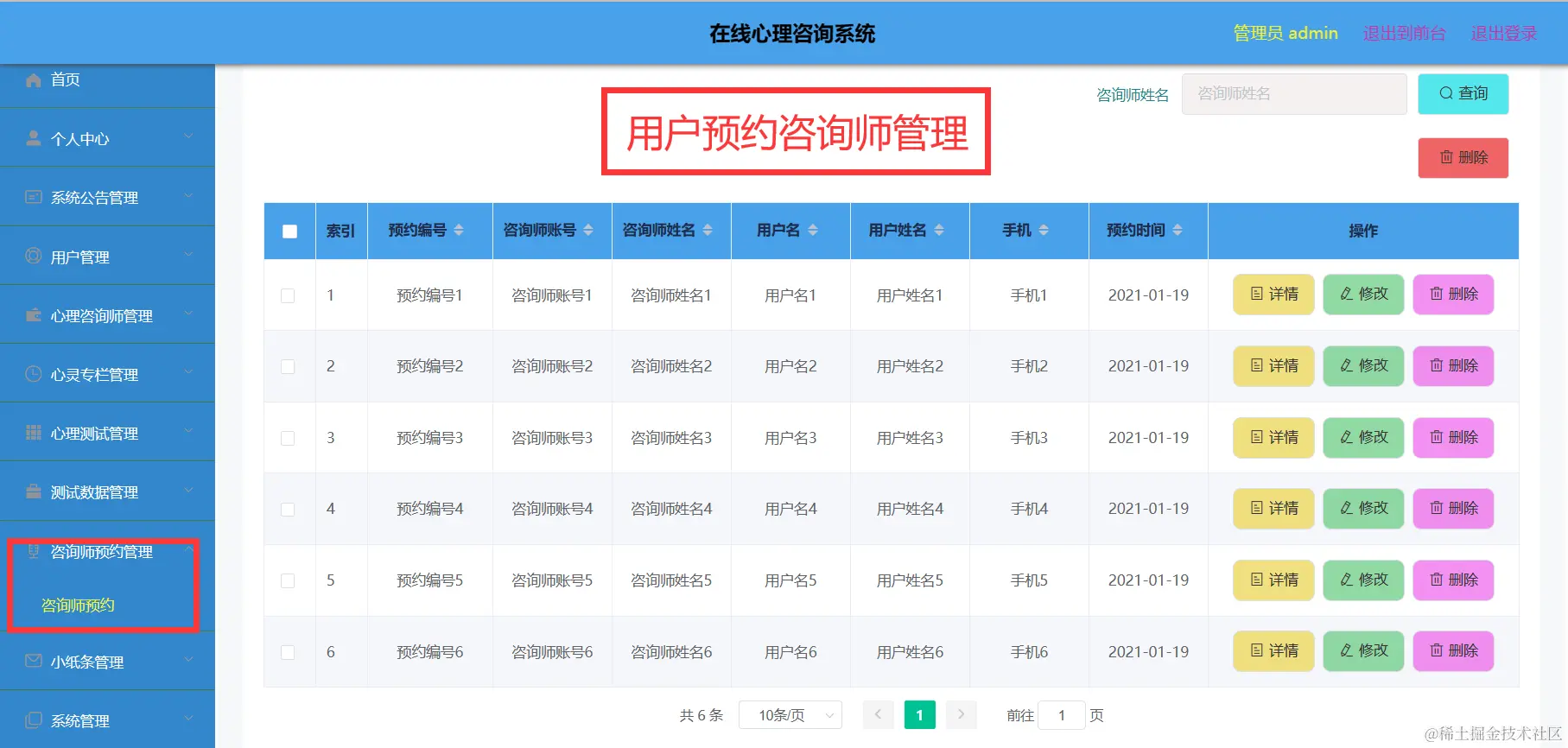Click 修改 for 预约编号1

[1363, 295]
